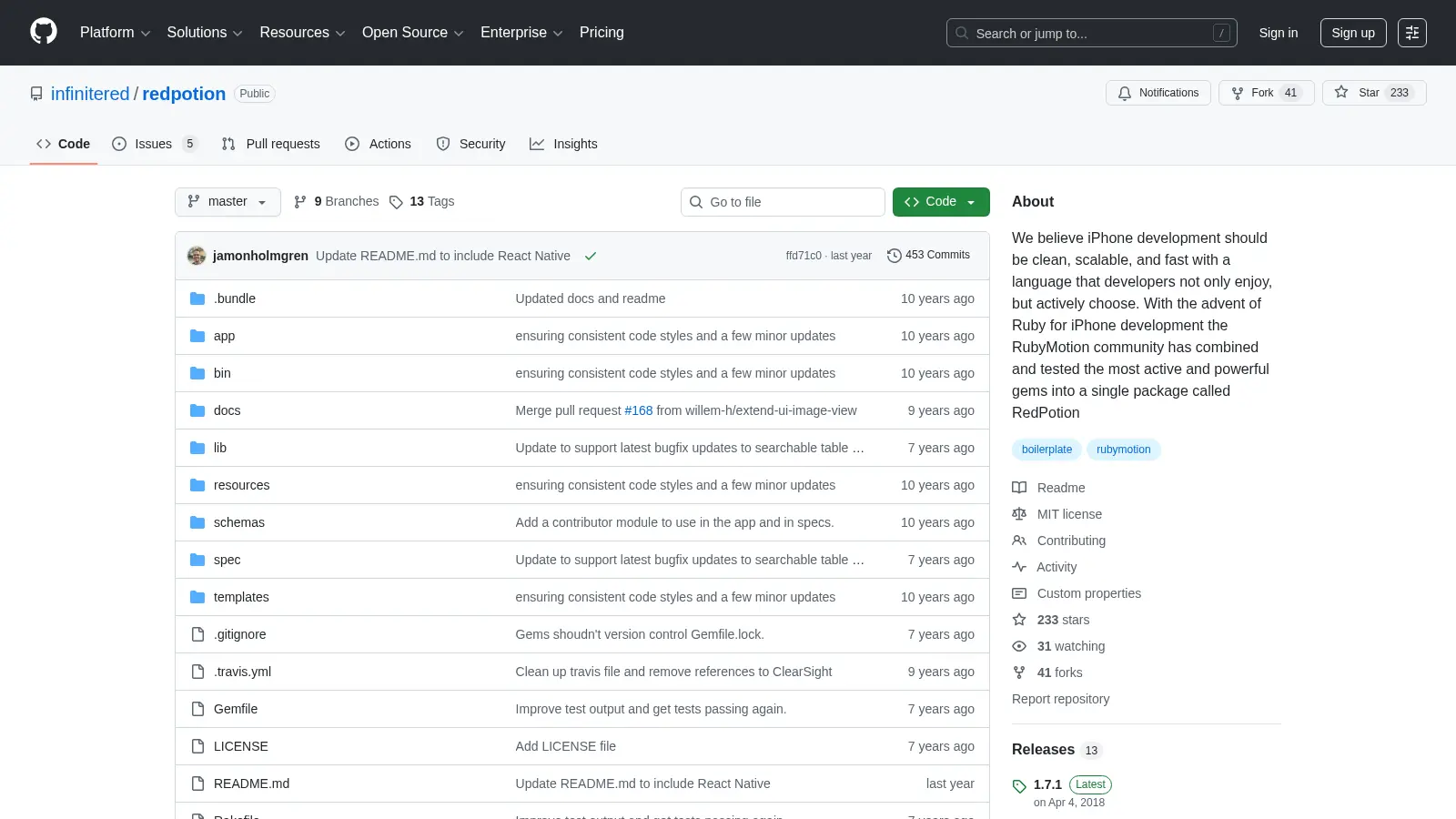Click the commit history clock icon
Screen dimensions: 1456x819
(x=895, y=256)
